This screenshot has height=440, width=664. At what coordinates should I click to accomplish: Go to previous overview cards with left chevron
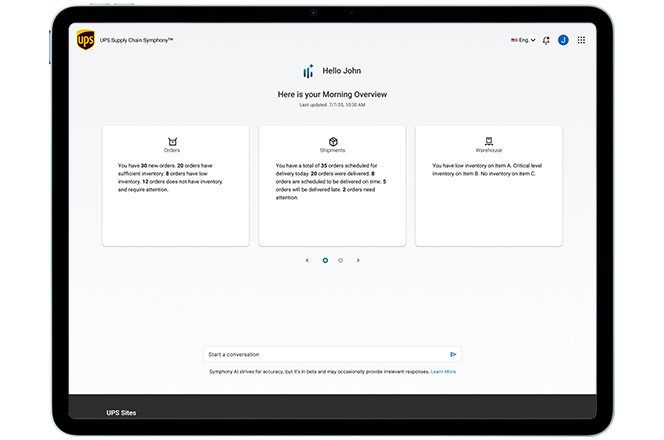(x=307, y=260)
